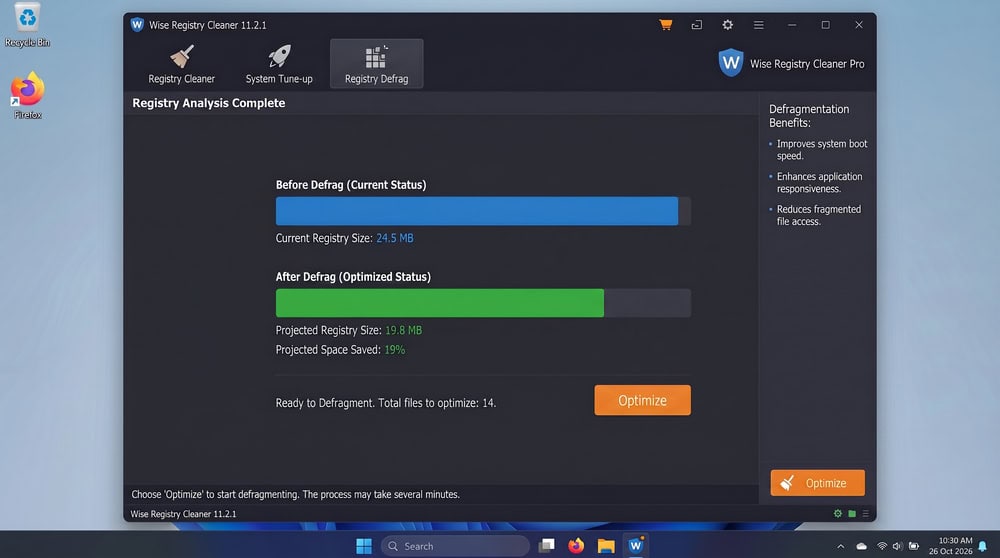Click the green After Defrag progress bar

439,303
